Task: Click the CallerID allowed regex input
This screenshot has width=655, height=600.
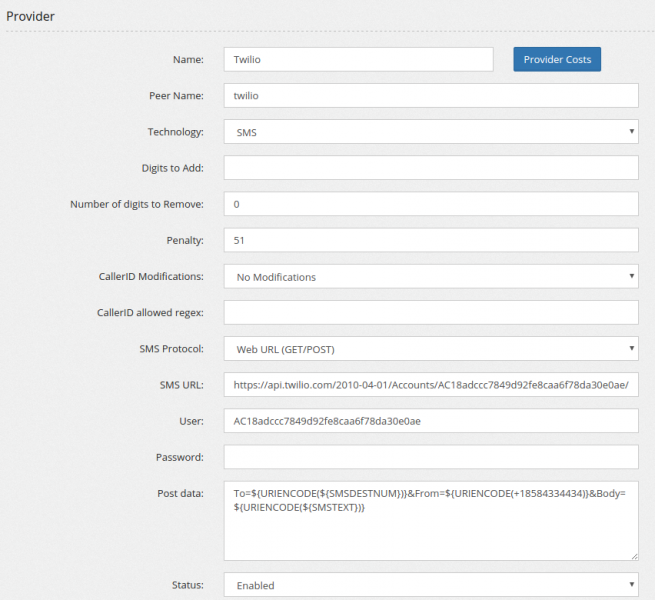Action: coord(430,313)
